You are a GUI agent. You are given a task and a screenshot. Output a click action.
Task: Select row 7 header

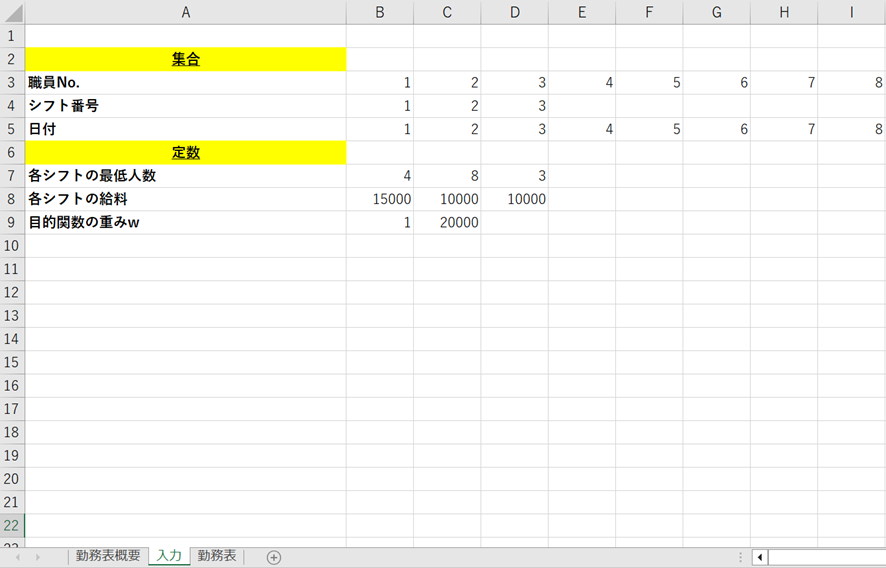click(x=12, y=176)
